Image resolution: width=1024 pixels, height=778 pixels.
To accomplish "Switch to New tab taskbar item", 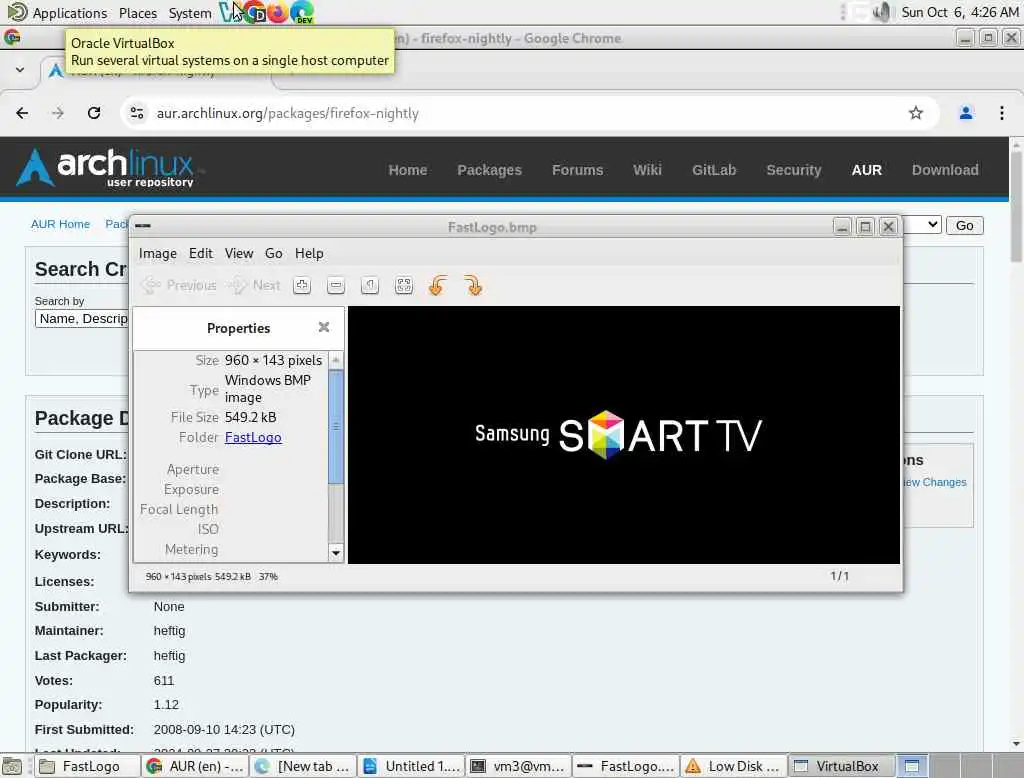I will point(304,766).
